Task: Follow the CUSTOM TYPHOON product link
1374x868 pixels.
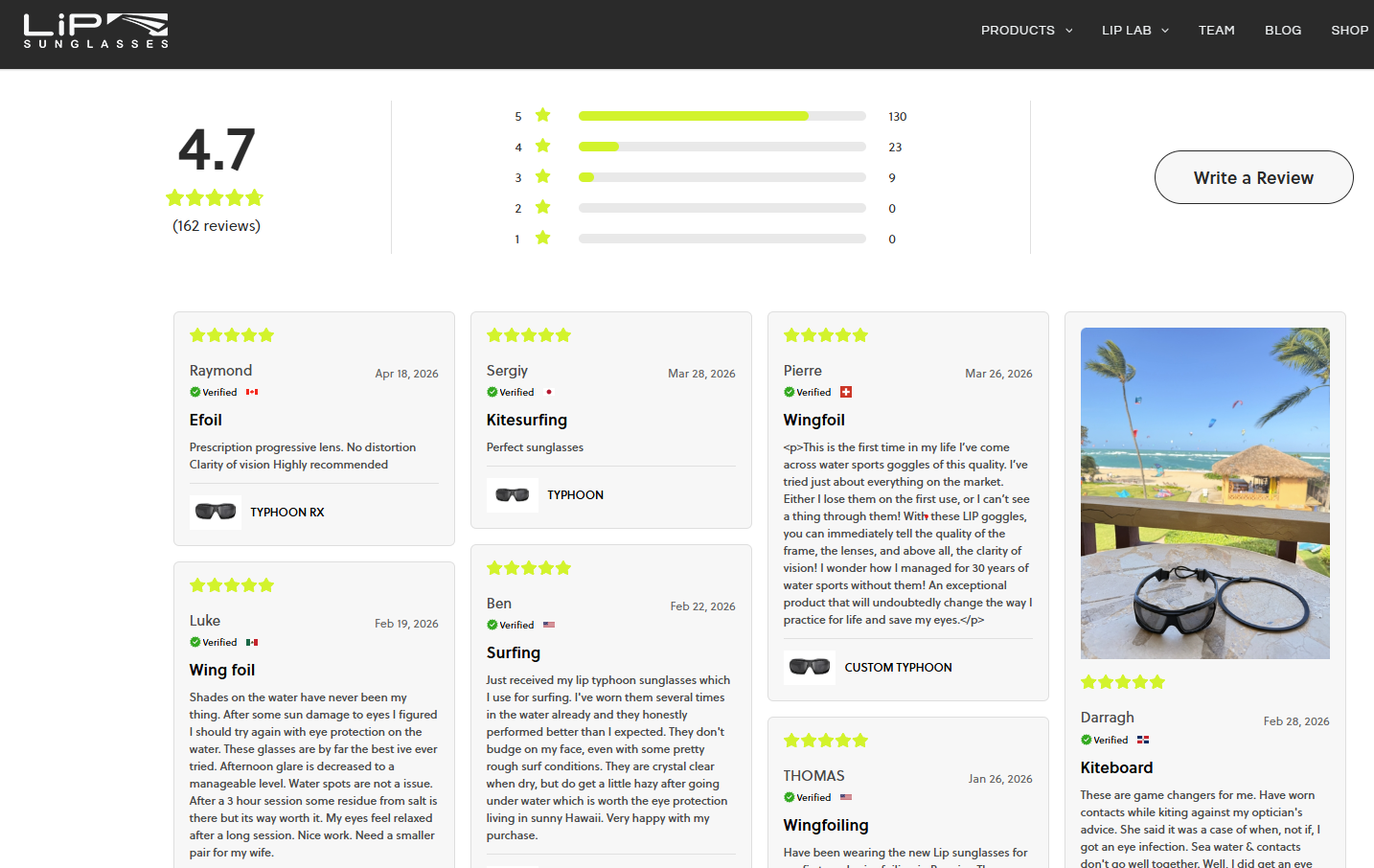Action: [x=898, y=668]
